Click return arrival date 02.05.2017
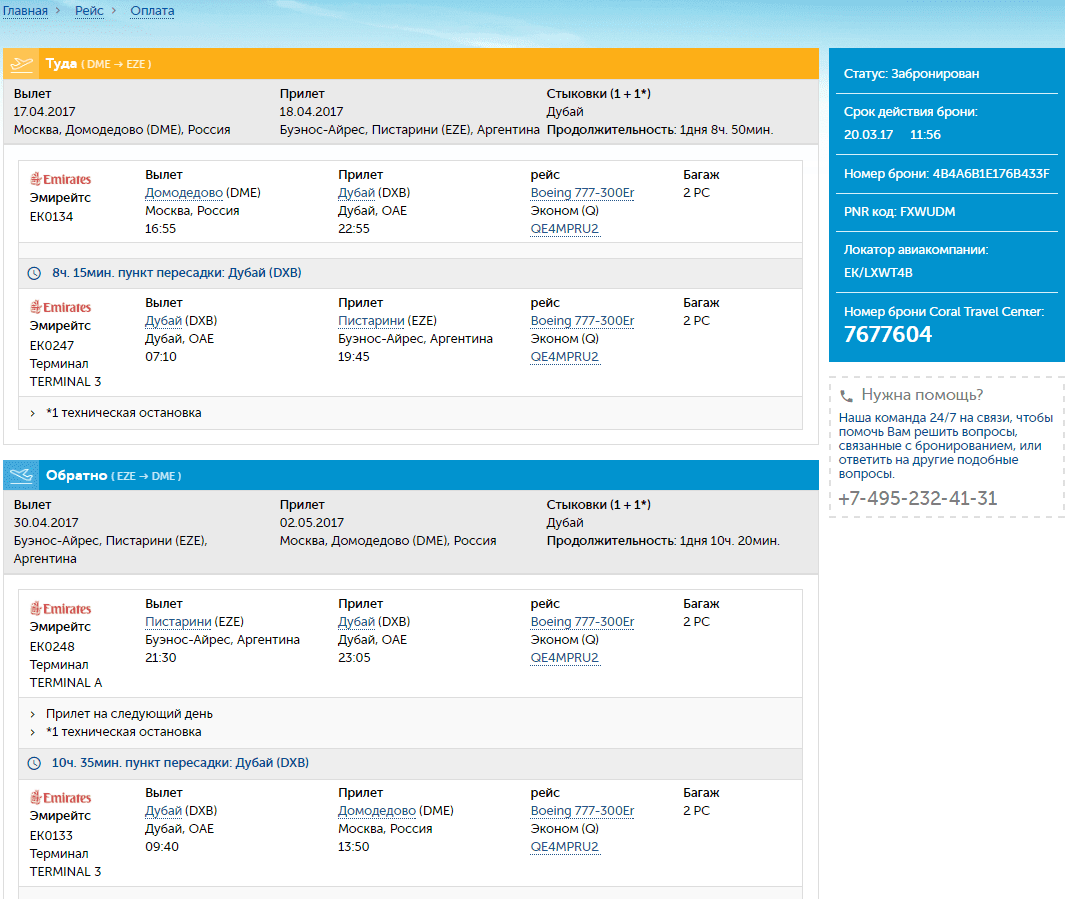Image resolution: width=1065 pixels, height=899 pixels. click(312, 522)
